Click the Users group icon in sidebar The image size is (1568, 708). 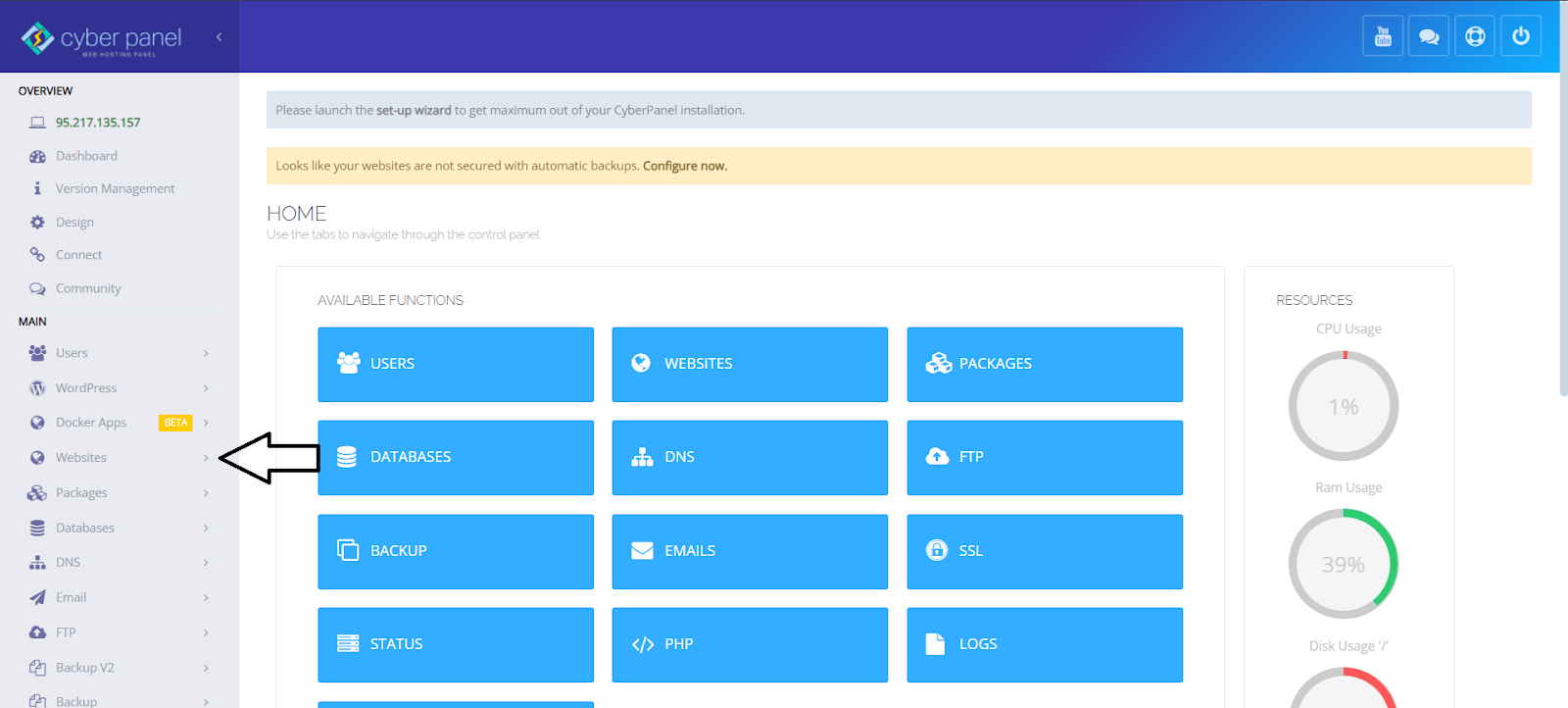coord(37,353)
